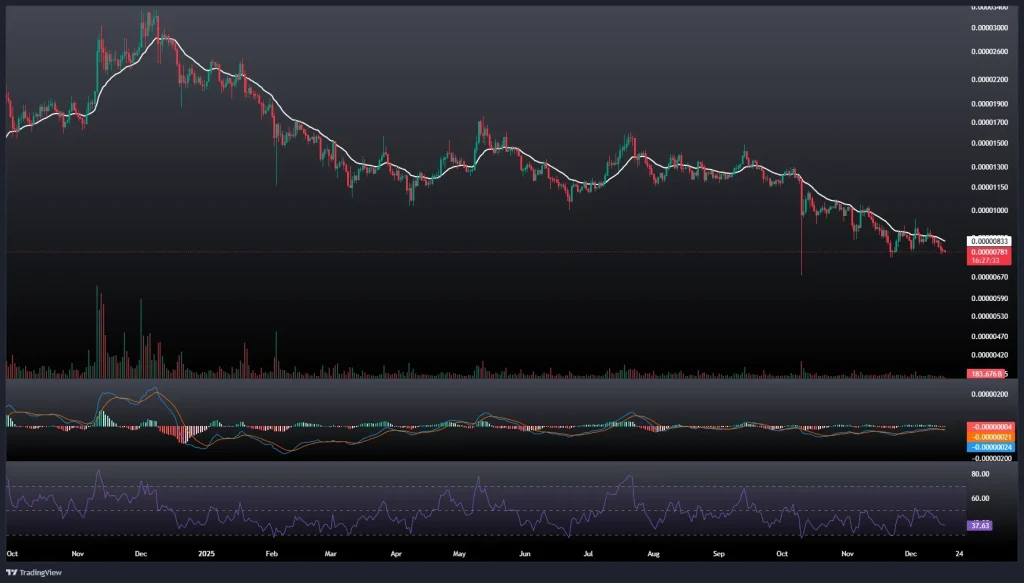
Task: Select the Aug marker on the time axis
Action: pyautogui.click(x=654, y=551)
